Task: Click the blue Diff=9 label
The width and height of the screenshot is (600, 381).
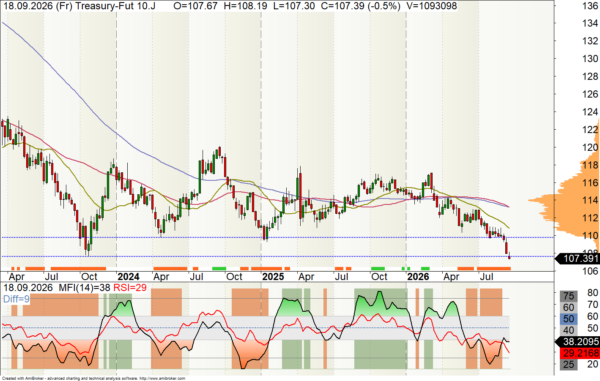Action: [16, 299]
